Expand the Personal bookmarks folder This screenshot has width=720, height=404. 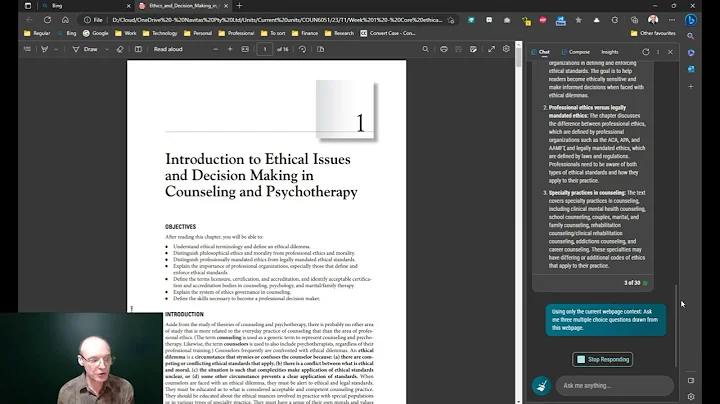[x=198, y=33]
